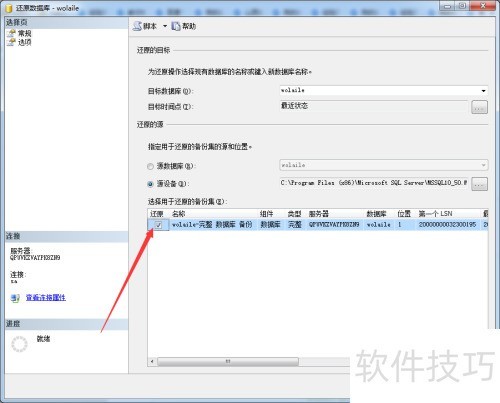Open the 目标数据库 combo box dropdown
500x403 pixels.
click(483, 91)
